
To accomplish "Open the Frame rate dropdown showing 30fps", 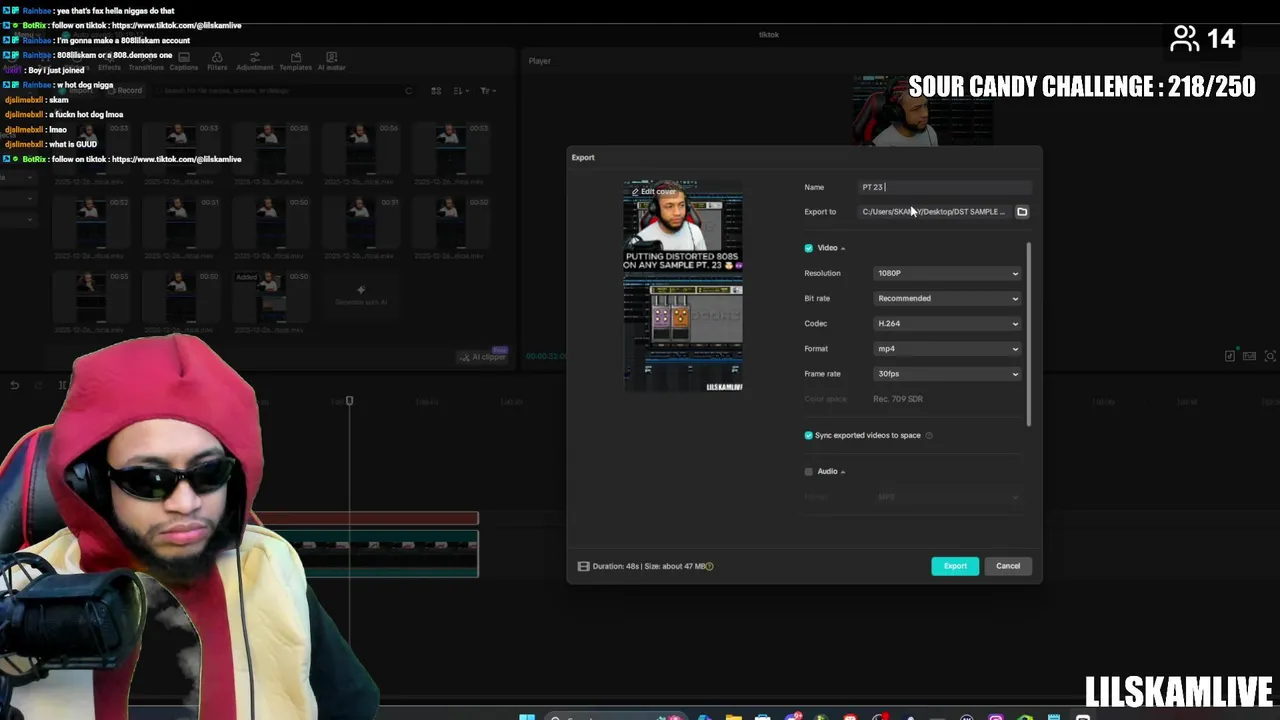I will coord(948,374).
